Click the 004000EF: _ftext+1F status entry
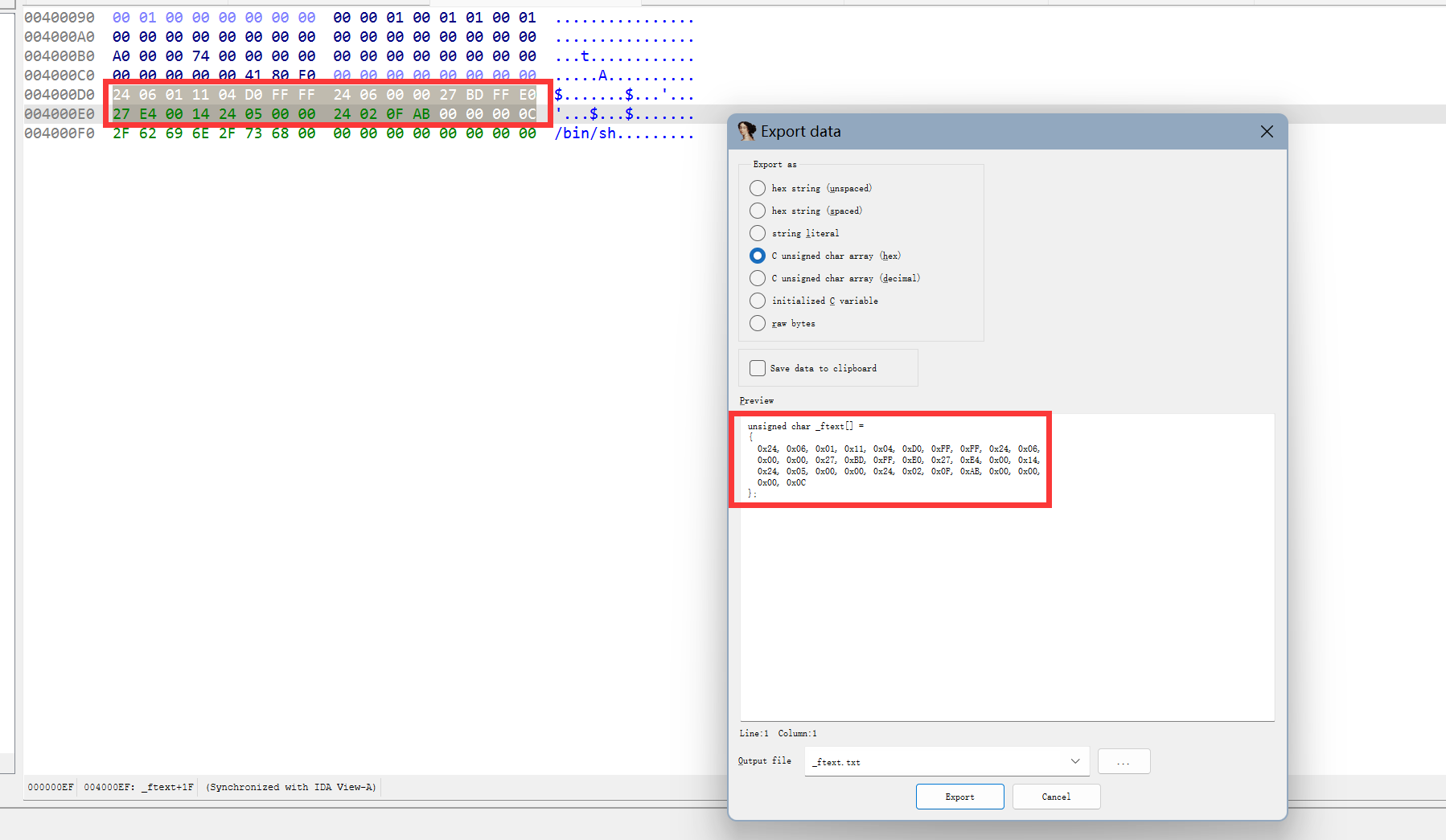 [x=138, y=787]
